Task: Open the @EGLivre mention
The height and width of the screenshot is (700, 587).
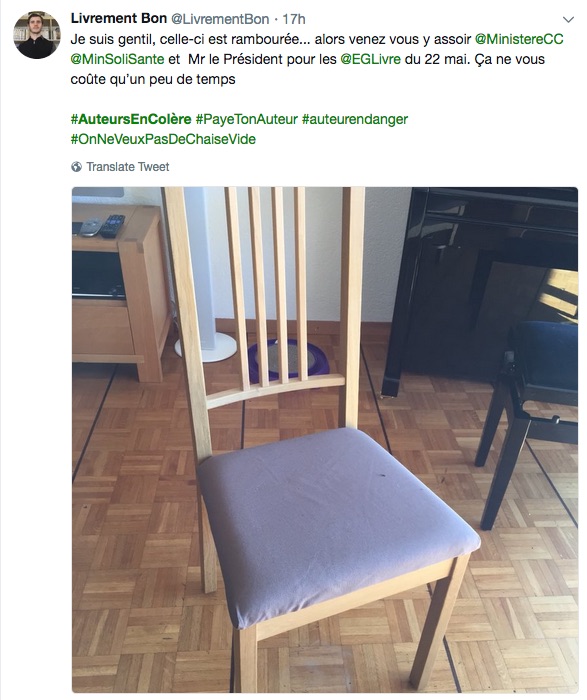Action: point(371,59)
